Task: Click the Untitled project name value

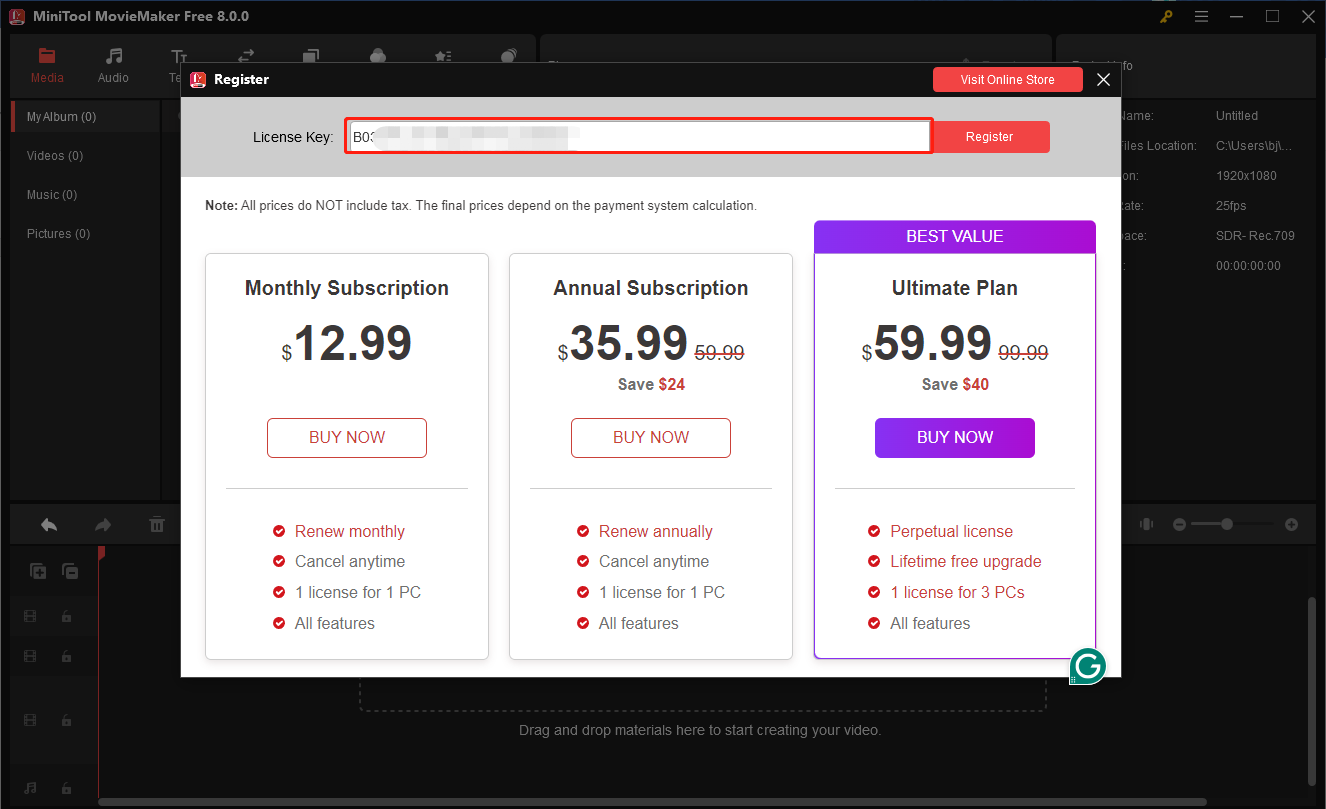Action: [x=1237, y=116]
